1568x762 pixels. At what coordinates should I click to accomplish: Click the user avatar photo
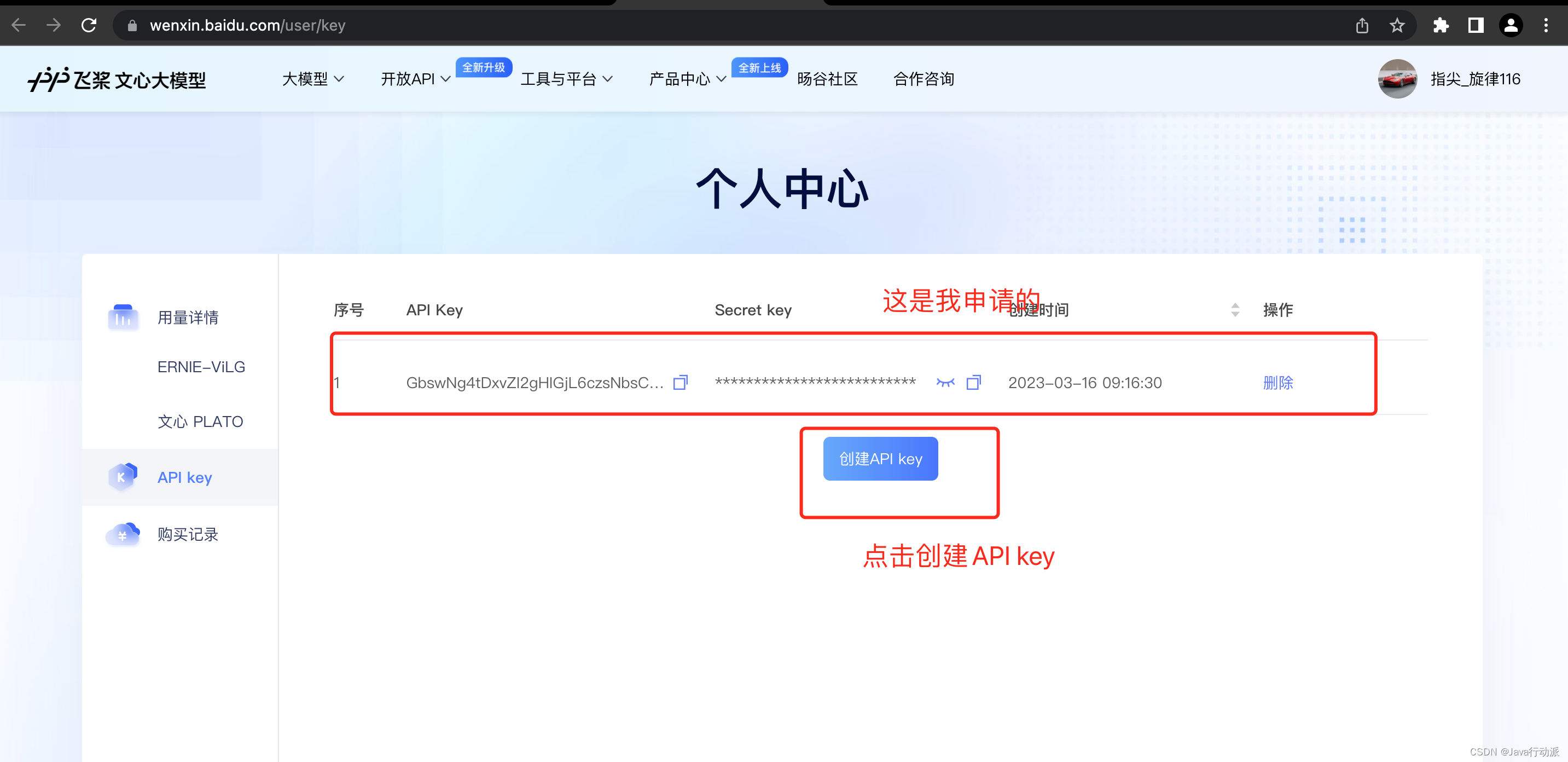pyautogui.click(x=1397, y=79)
